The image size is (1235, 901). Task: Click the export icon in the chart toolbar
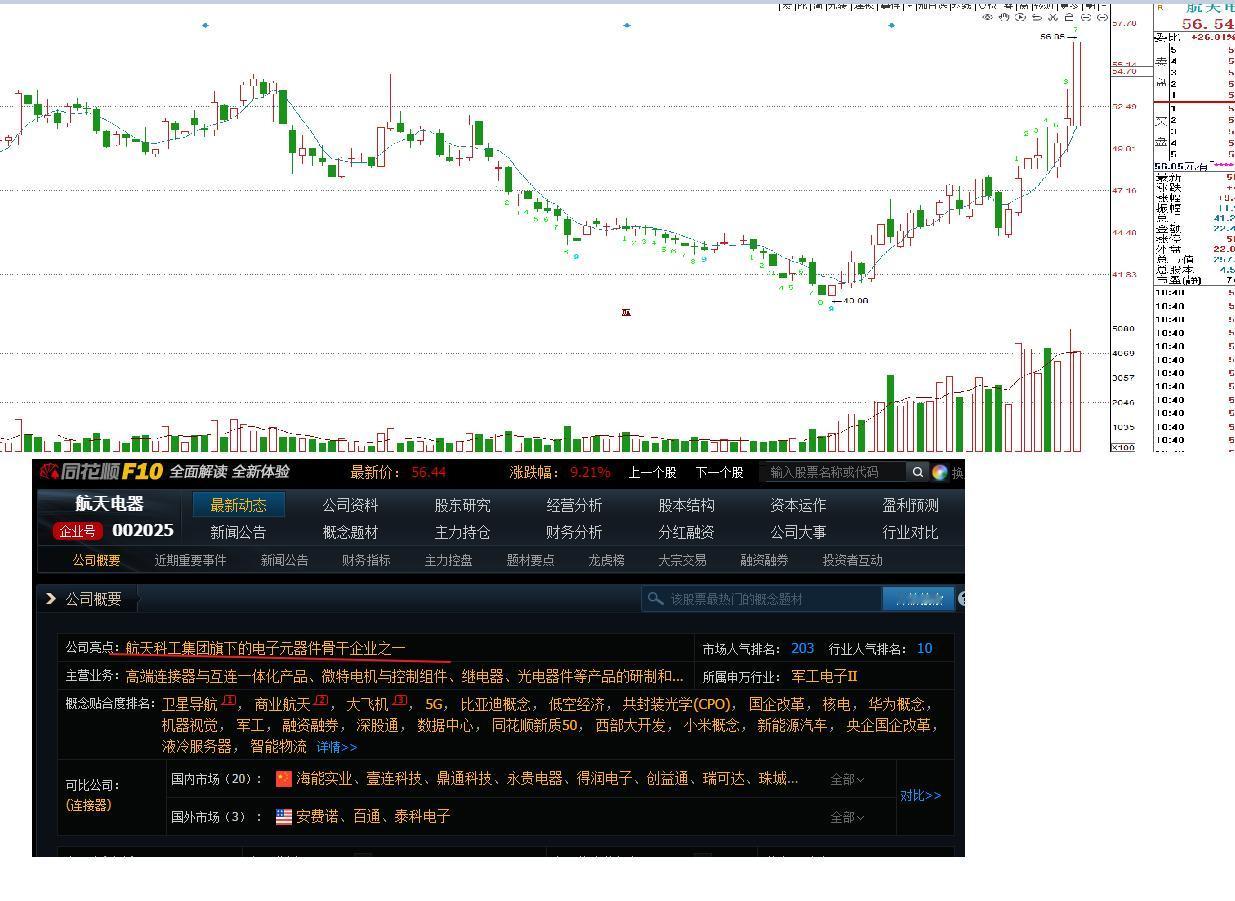click(x=1068, y=17)
